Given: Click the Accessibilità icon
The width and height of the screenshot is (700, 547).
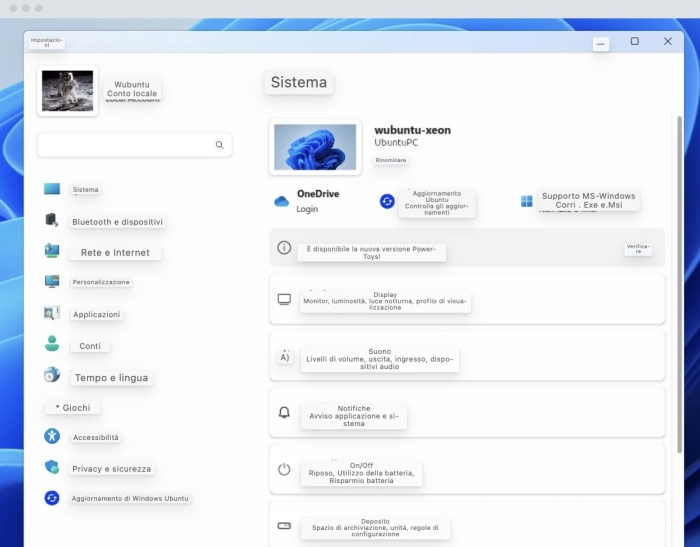Looking at the screenshot, I should [x=52, y=436].
